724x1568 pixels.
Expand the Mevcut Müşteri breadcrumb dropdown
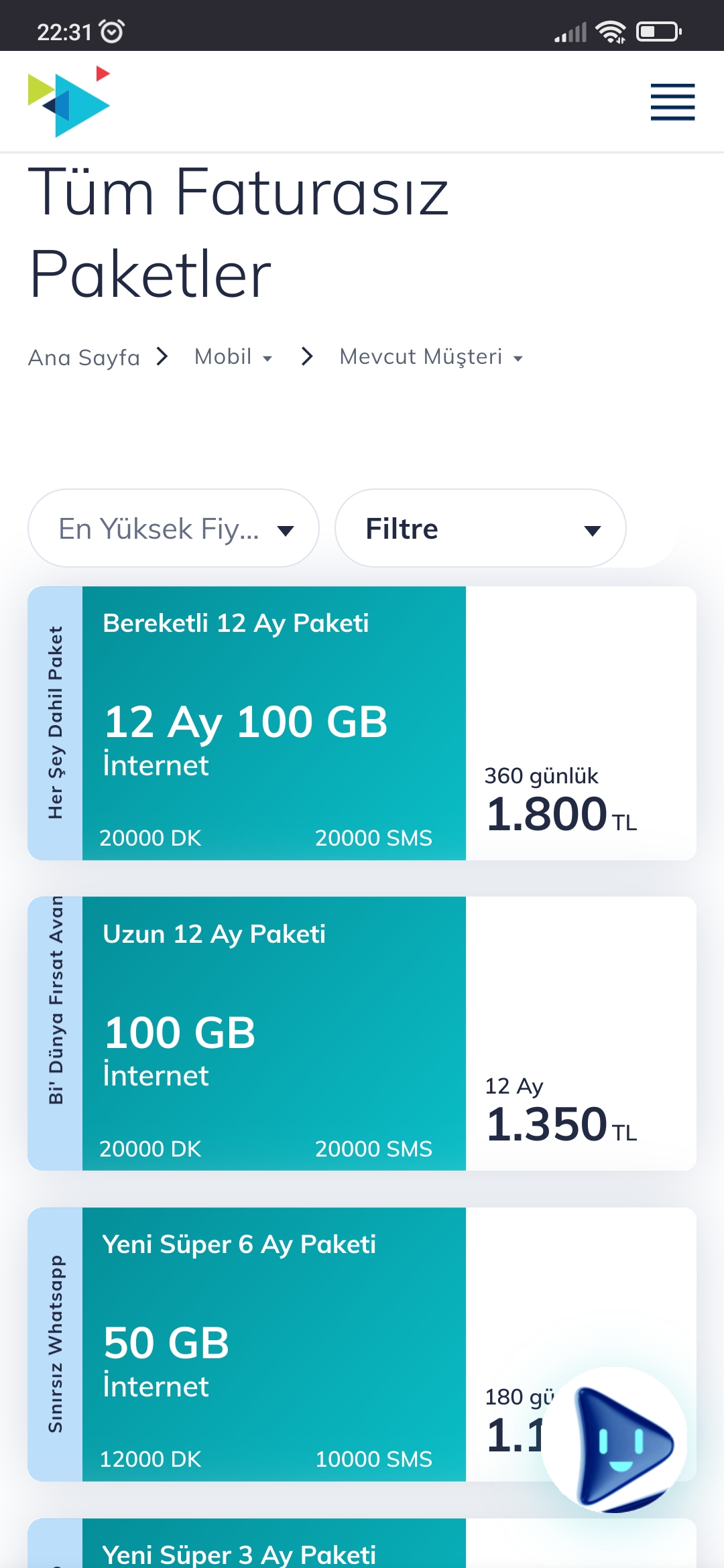tap(431, 356)
